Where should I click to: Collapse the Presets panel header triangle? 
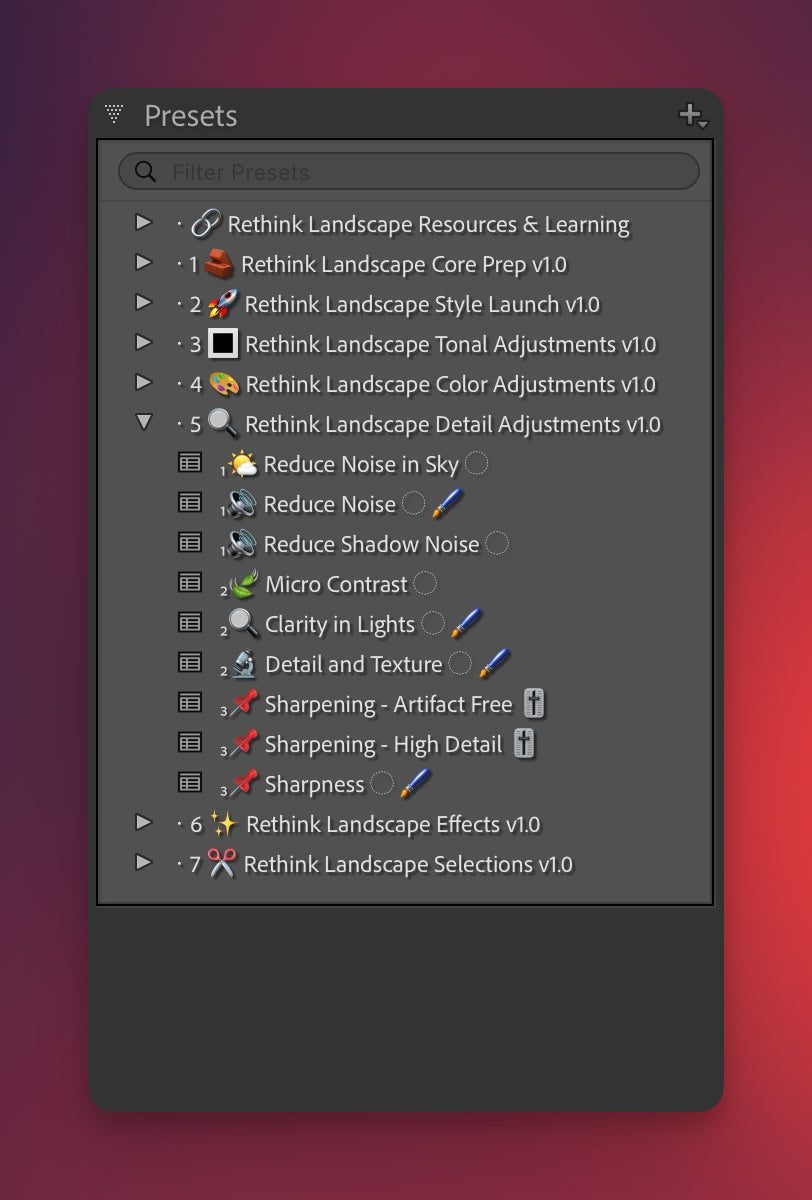(x=114, y=114)
